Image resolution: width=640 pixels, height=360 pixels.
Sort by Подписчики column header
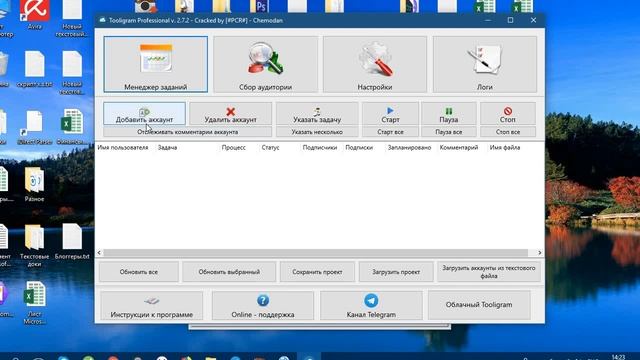pyautogui.click(x=320, y=147)
